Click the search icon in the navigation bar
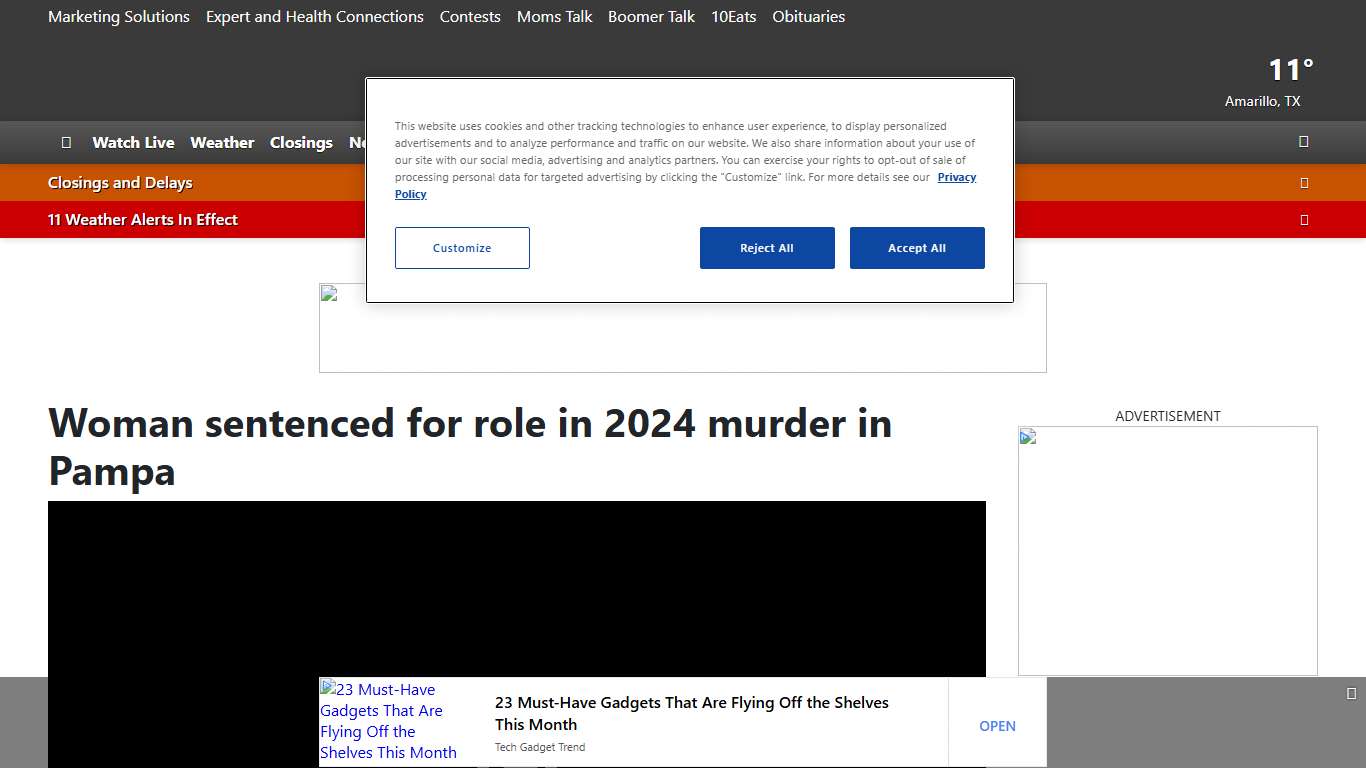 [x=1303, y=142]
